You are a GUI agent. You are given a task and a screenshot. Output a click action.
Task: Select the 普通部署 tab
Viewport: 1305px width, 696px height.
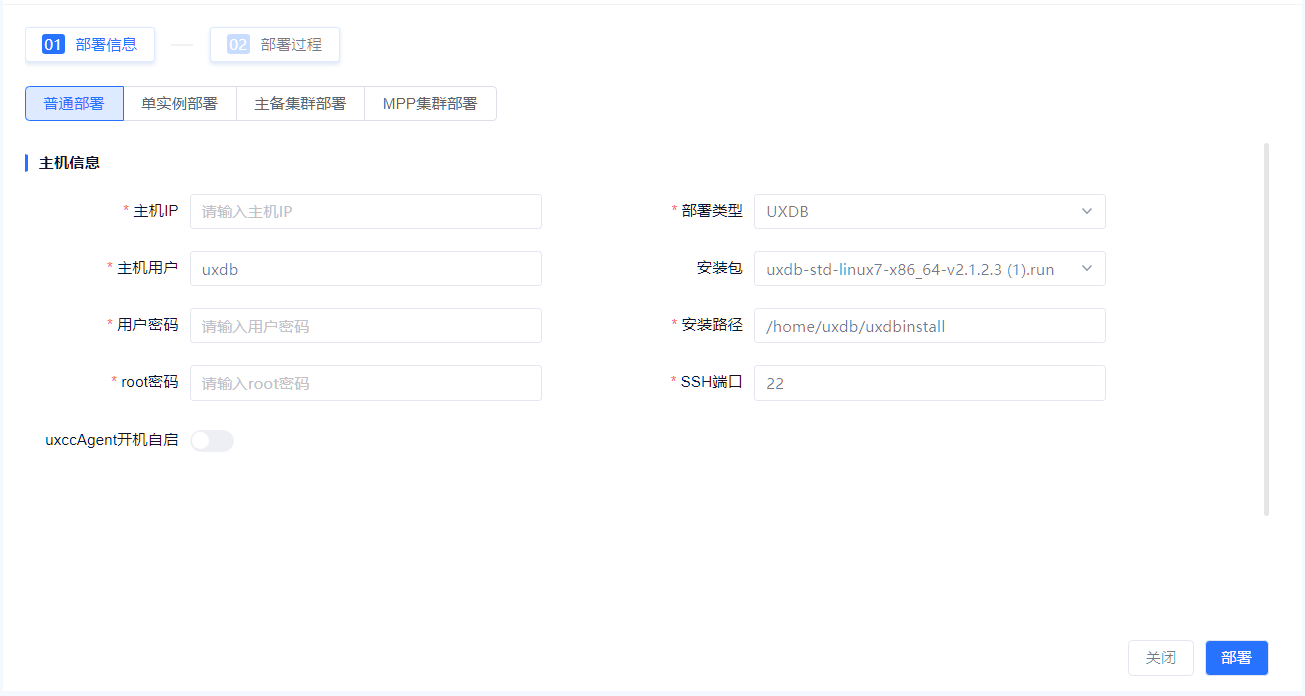(74, 104)
